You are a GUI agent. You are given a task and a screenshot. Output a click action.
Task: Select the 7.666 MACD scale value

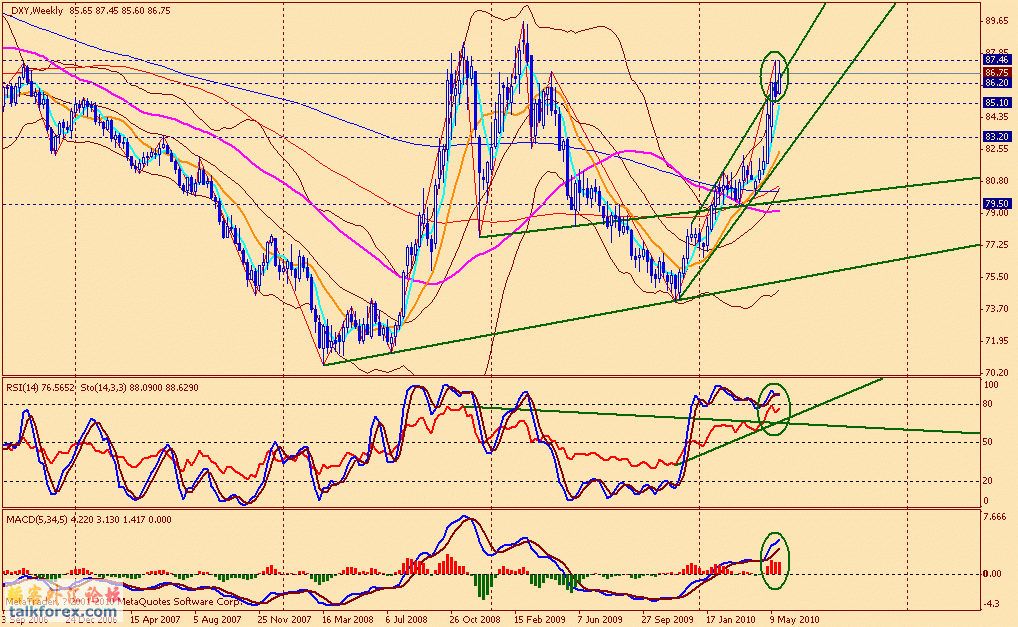pyautogui.click(x=995, y=517)
